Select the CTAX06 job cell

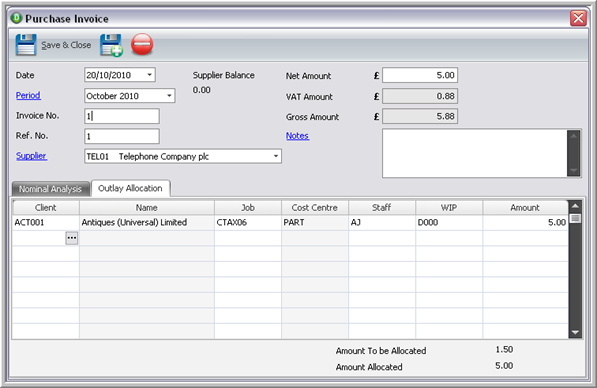pos(248,222)
